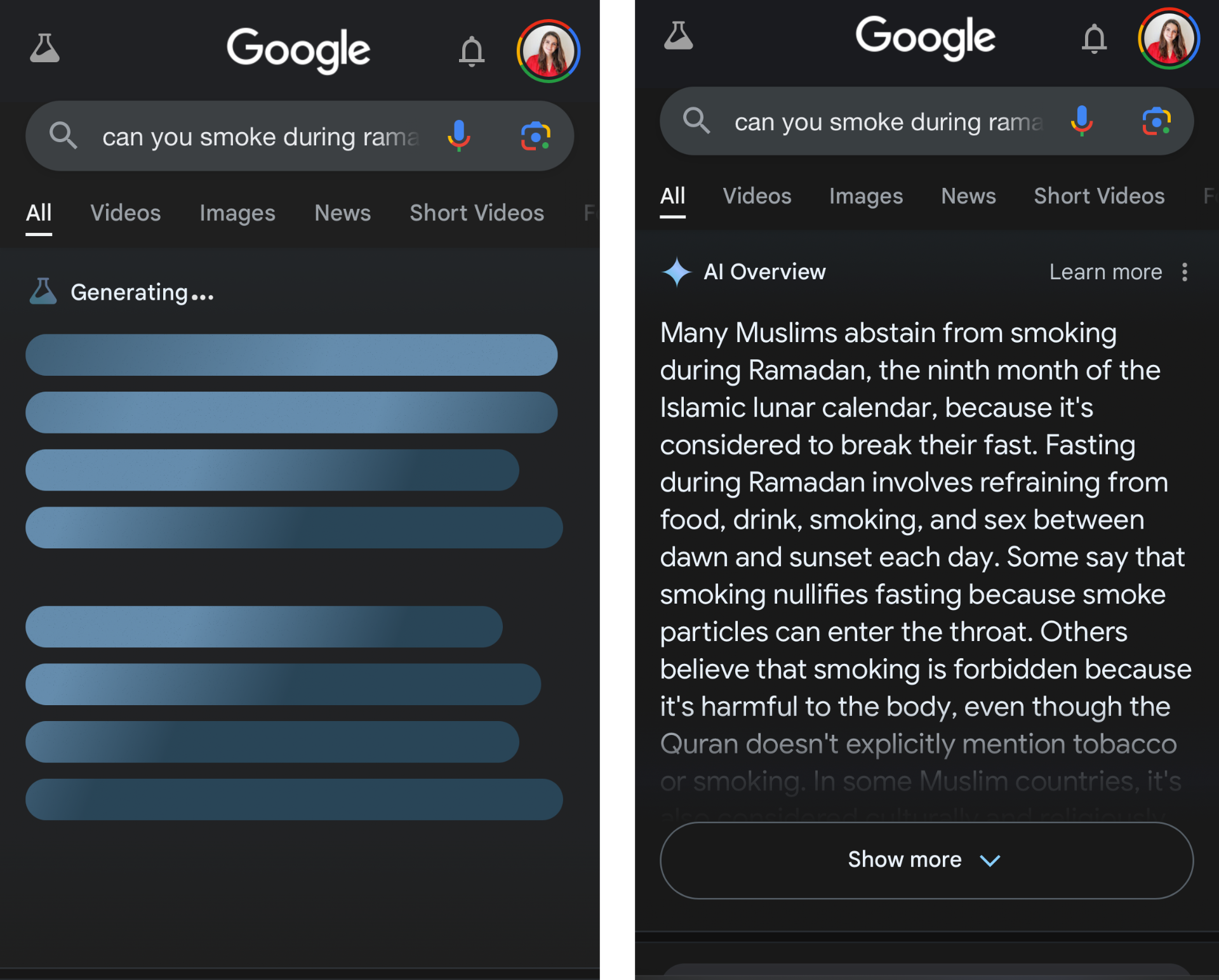Open AI Overview three-dot options menu
This screenshot has height=980, width=1219.
1185,272
